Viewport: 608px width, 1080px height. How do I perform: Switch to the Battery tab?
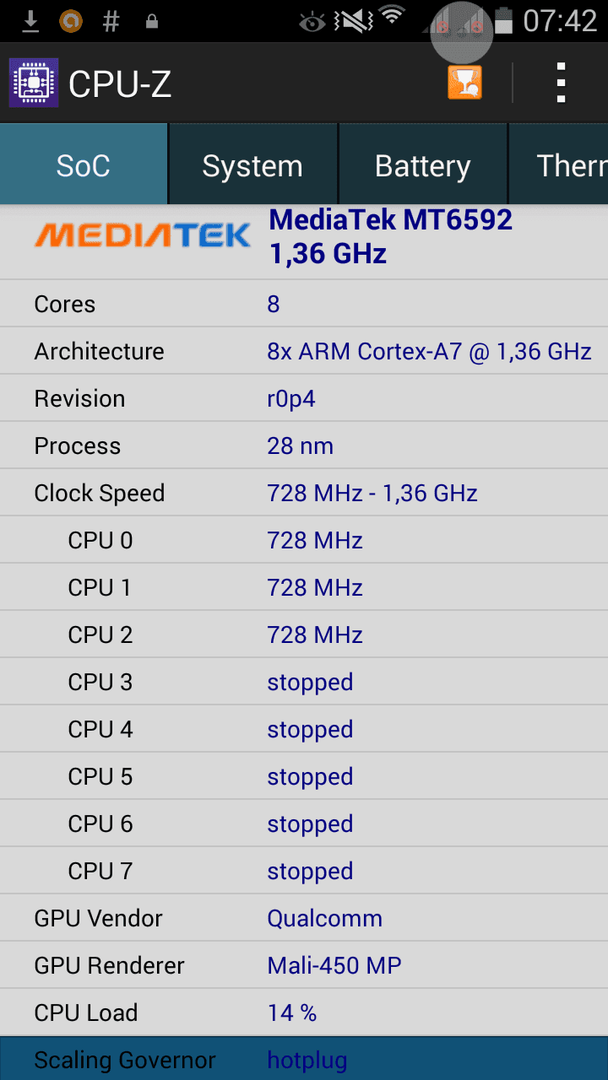coord(423,165)
